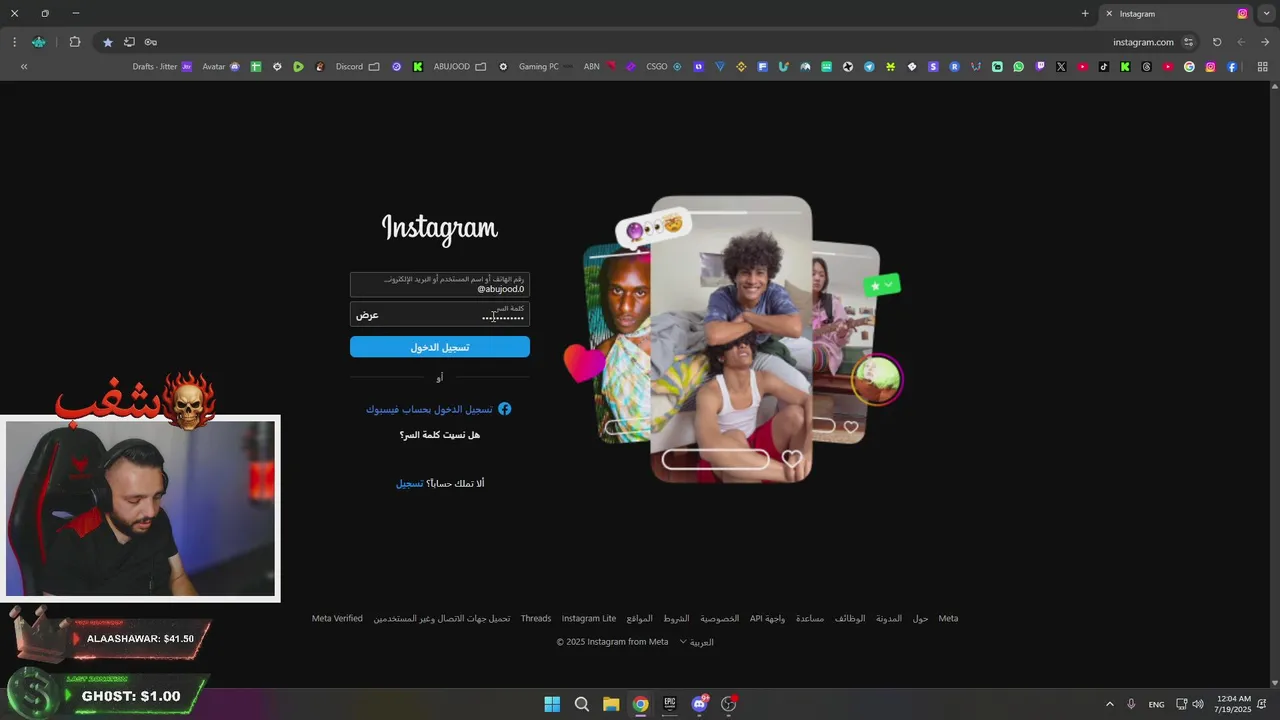The height and width of the screenshot is (720, 1280).
Task: Open the Google bookmark icon
Action: (x=1189, y=67)
